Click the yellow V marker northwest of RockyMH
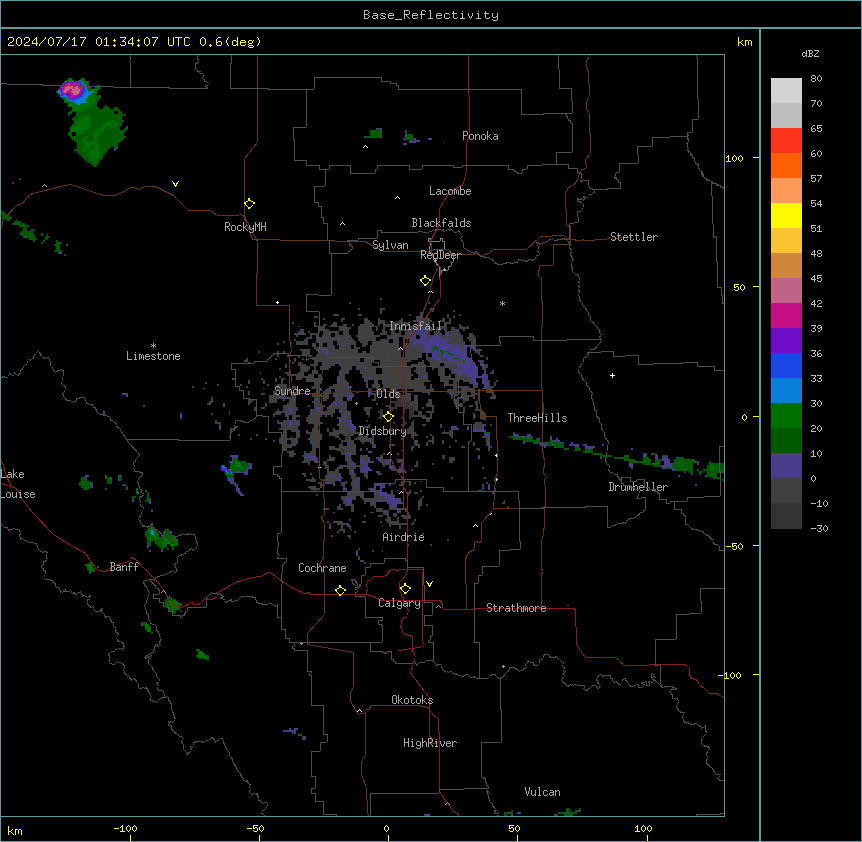Screen dimensions: 862x842 coord(175,184)
